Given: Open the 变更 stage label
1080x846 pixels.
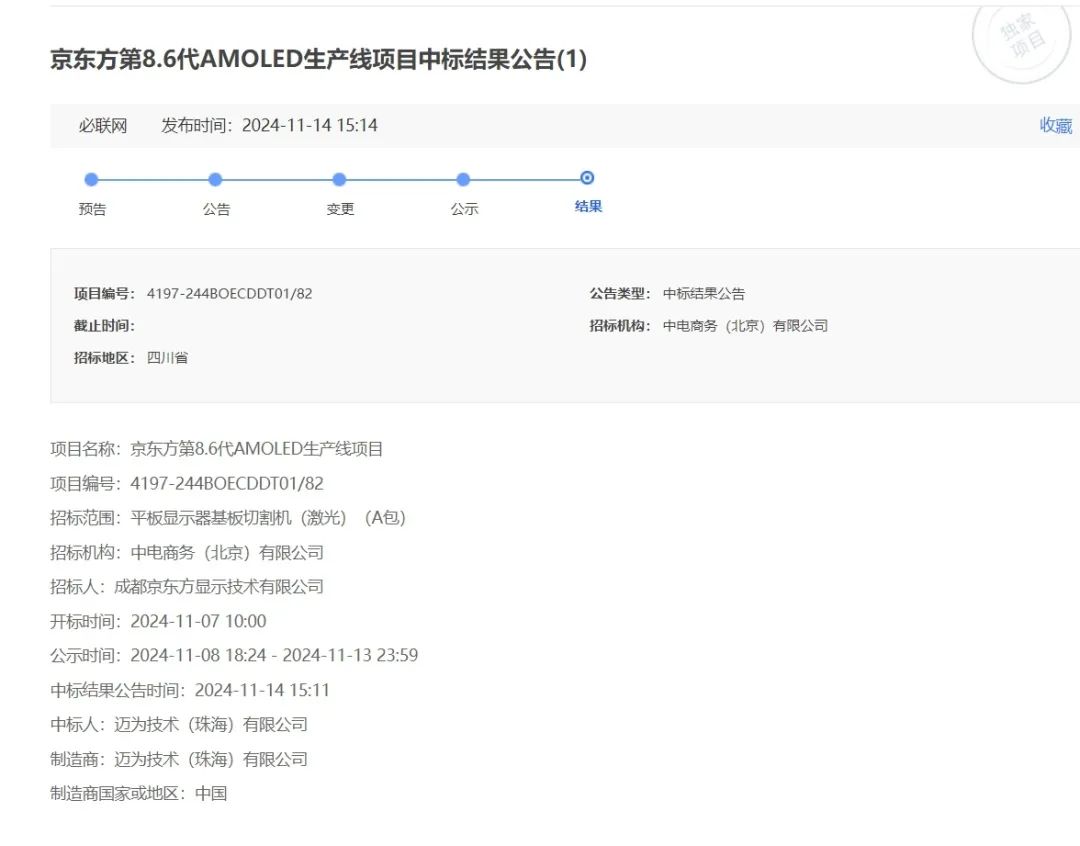Looking at the screenshot, I should pyautogui.click(x=340, y=209).
